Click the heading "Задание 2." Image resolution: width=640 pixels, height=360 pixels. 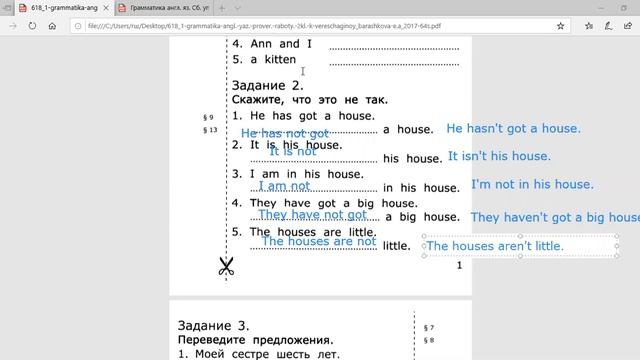(268, 85)
